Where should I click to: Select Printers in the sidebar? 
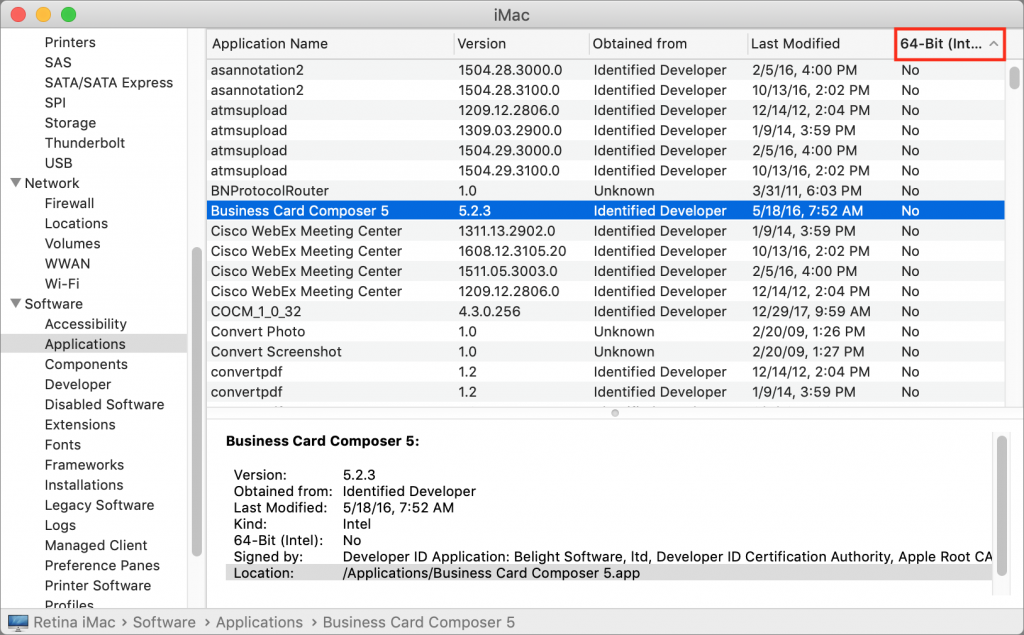(x=70, y=42)
